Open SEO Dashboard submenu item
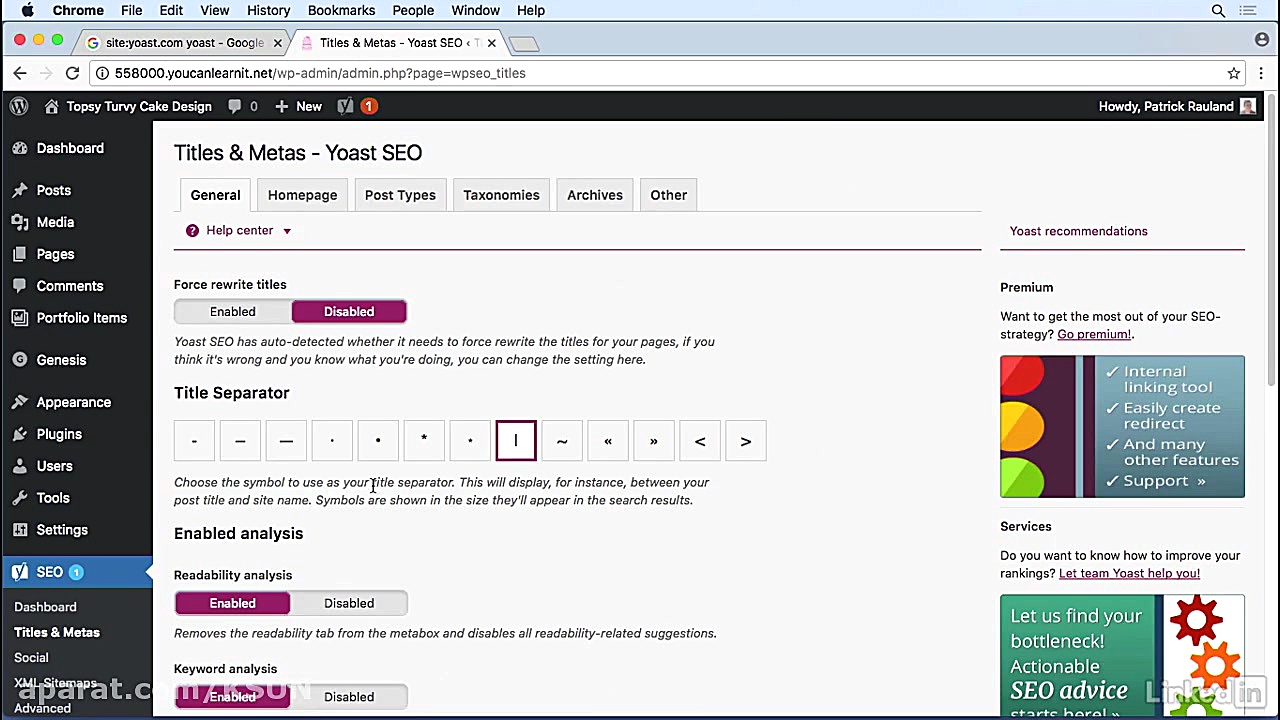 pyautogui.click(x=45, y=607)
